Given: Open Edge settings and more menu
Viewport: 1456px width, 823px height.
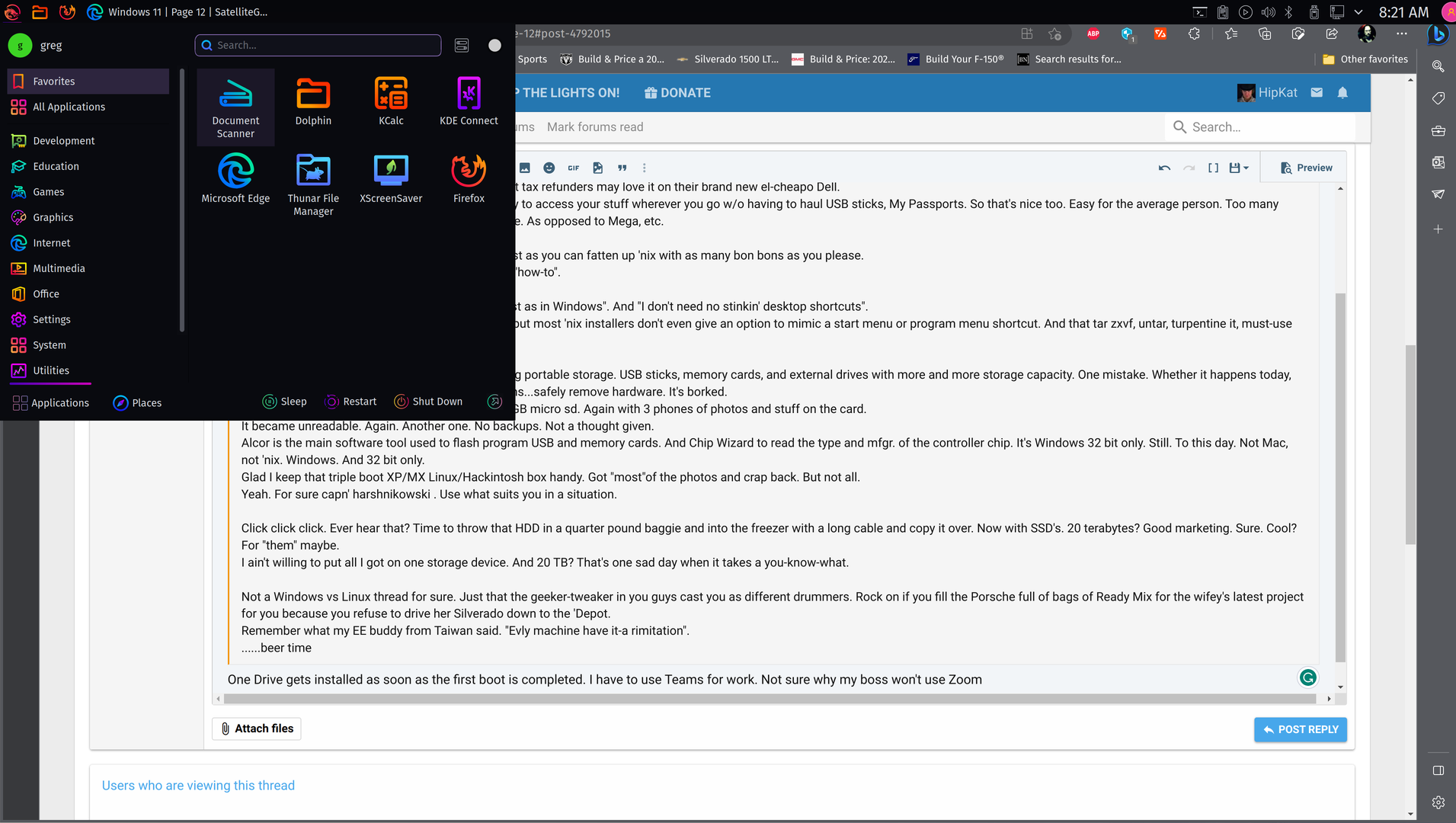Looking at the screenshot, I should tap(1401, 34).
